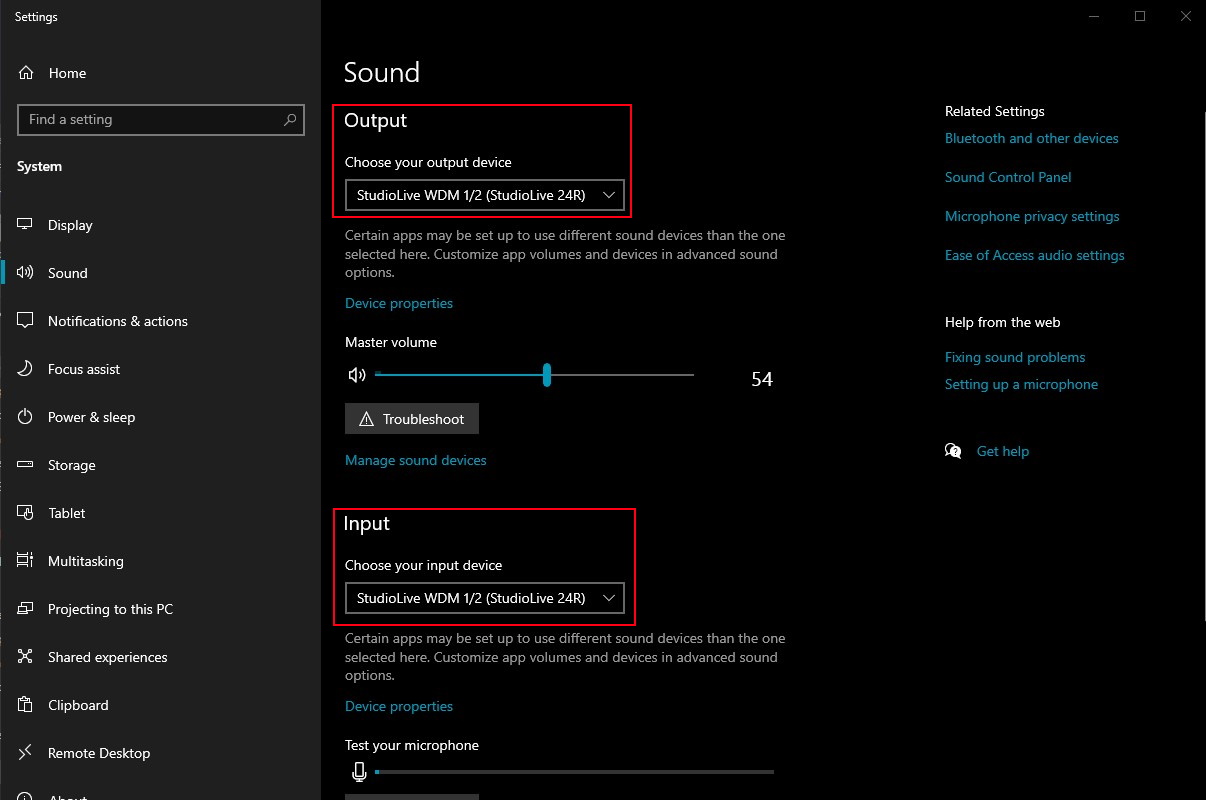Open Shared experiences icon
1206x800 pixels.
[x=26, y=657]
